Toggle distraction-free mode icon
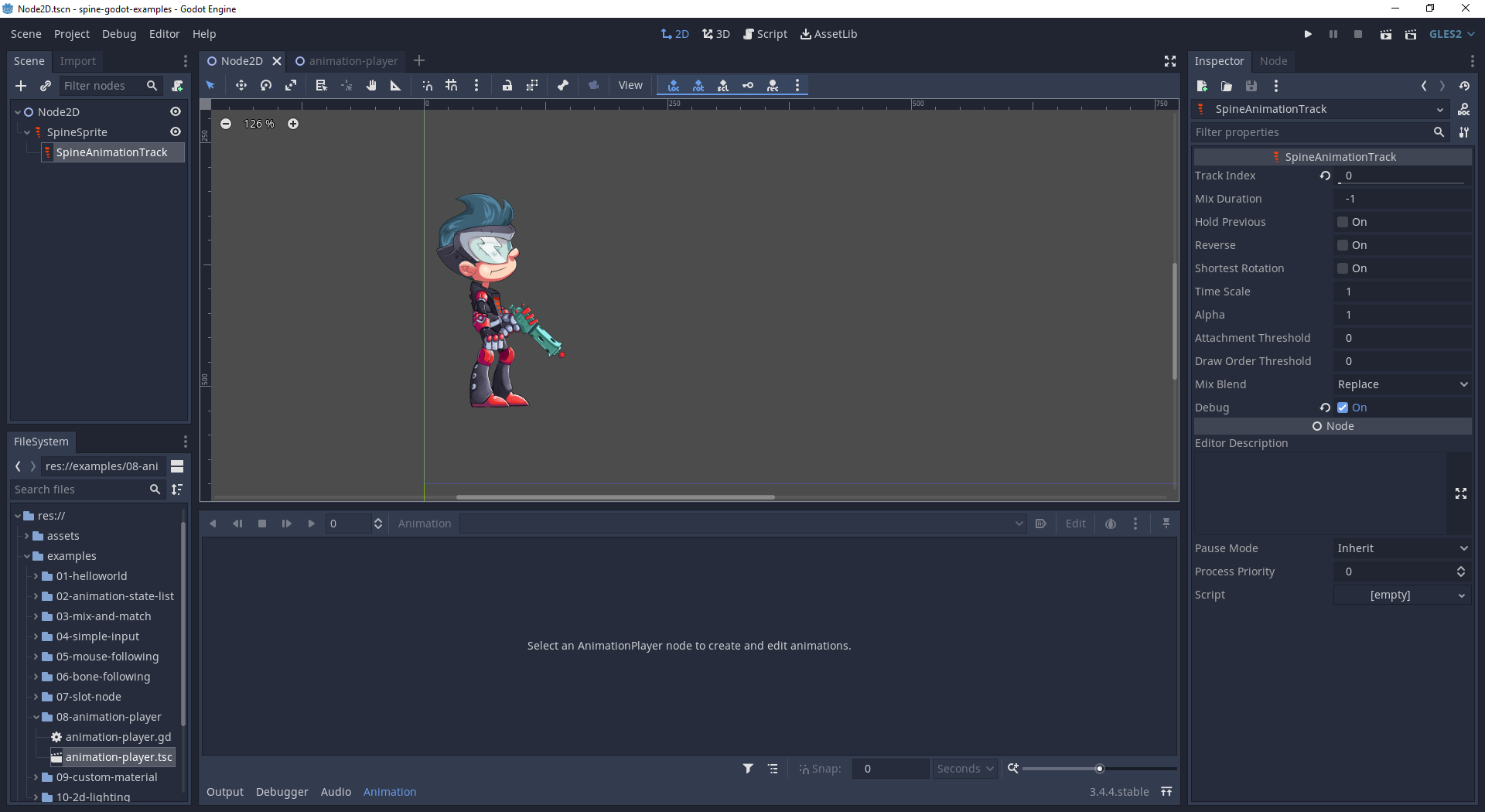This screenshot has height=812, width=1485. pyautogui.click(x=1170, y=61)
